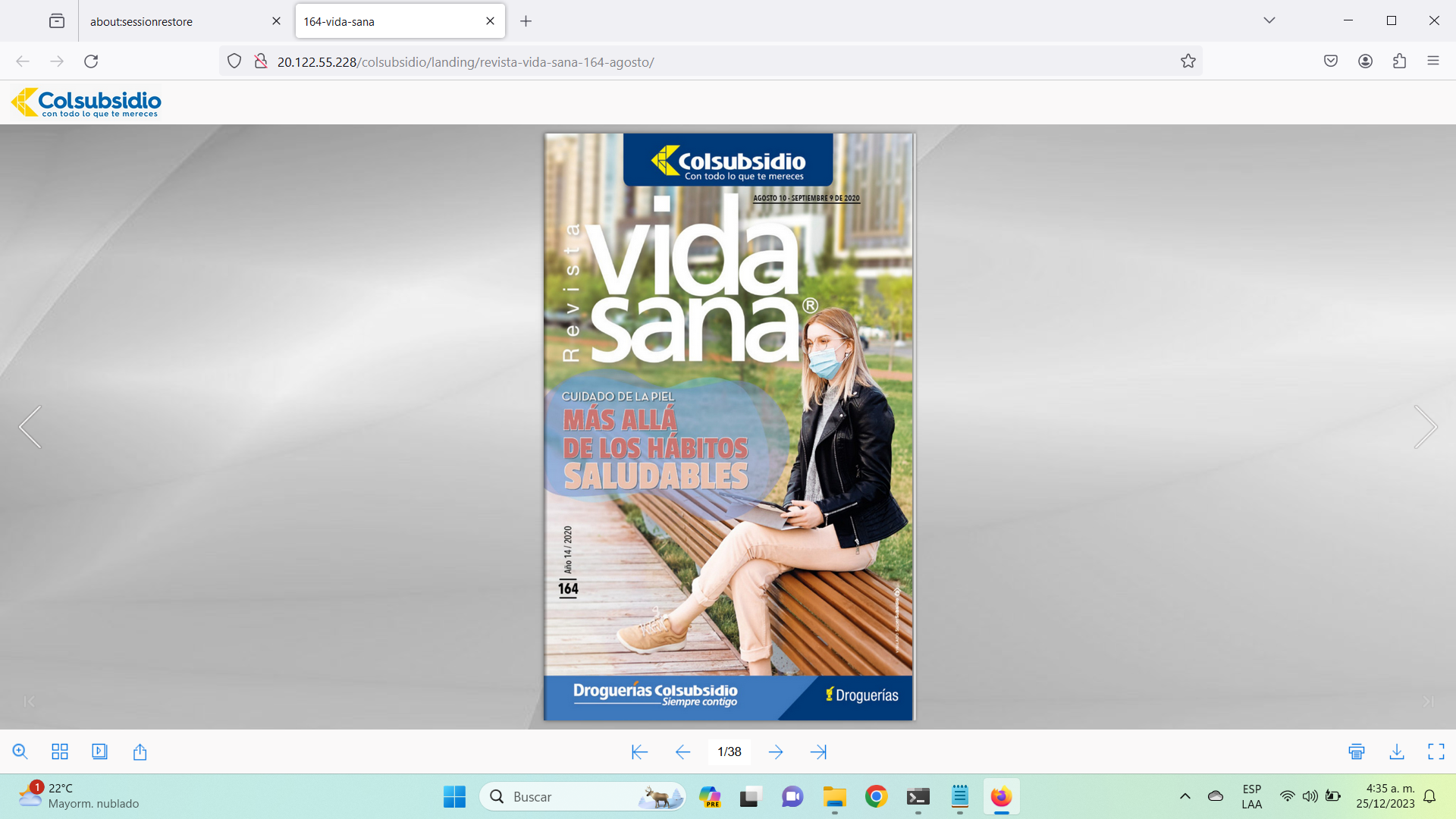The height and width of the screenshot is (819, 1456).
Task: Go to previous page with toolbar arrow
Action: 682,752
